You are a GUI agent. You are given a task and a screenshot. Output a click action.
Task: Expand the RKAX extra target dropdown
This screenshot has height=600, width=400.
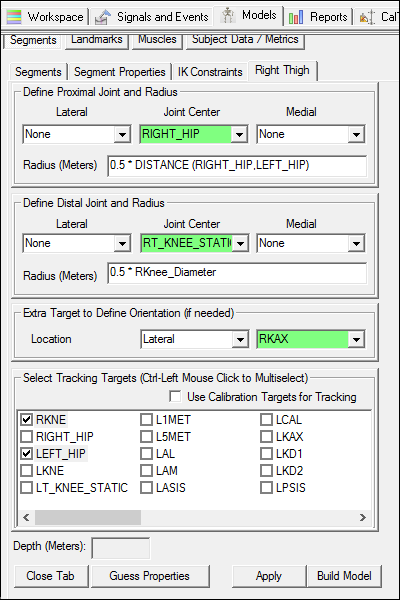pos(356,339)
